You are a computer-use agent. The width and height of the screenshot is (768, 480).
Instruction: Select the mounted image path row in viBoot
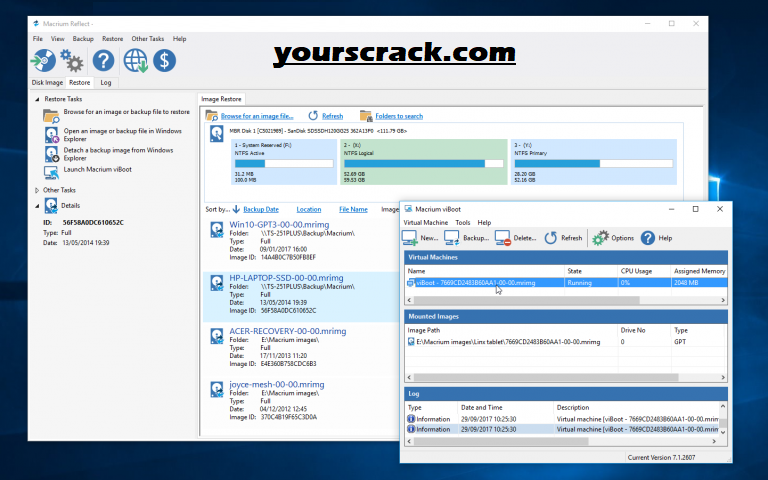pos(566,342)
